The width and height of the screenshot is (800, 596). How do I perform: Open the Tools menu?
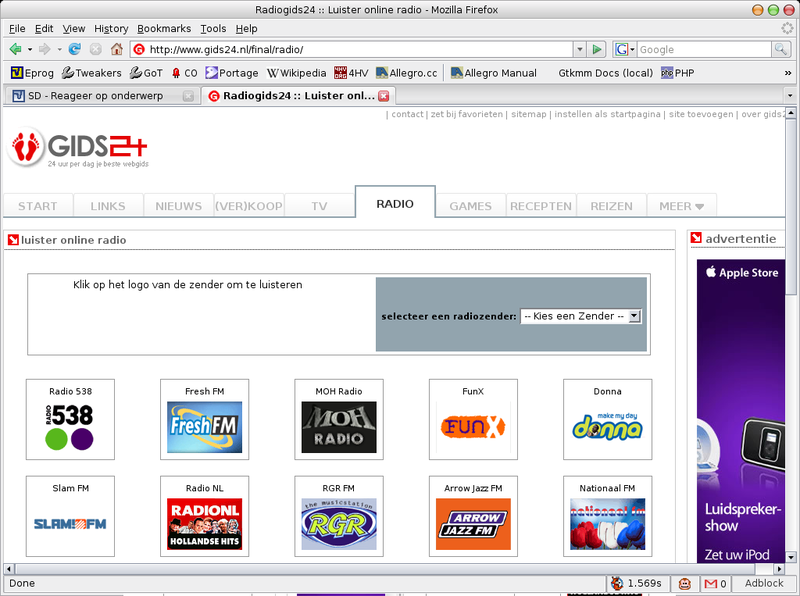tap(213, 29)
